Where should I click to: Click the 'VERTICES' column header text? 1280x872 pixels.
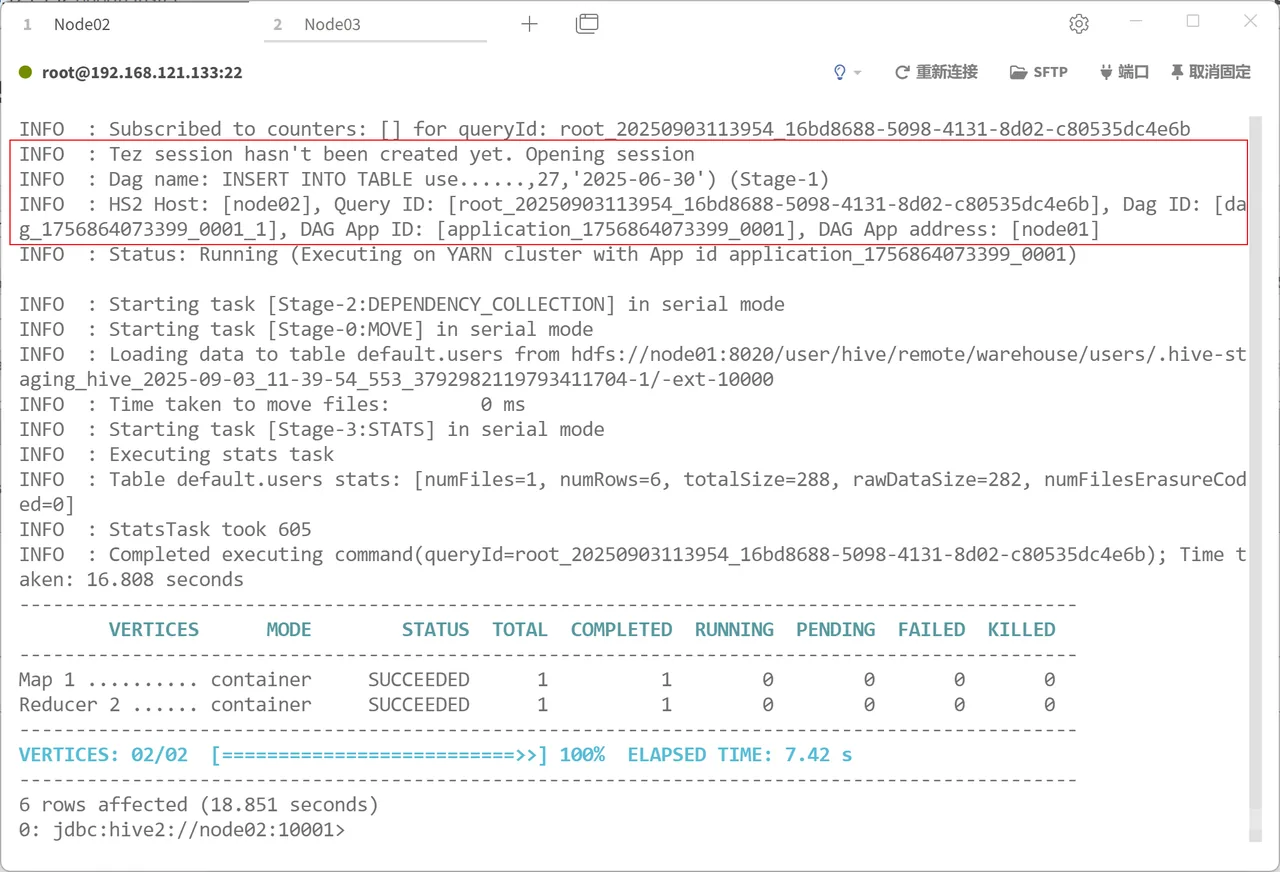pyautogui.click(x=154, y=630)
